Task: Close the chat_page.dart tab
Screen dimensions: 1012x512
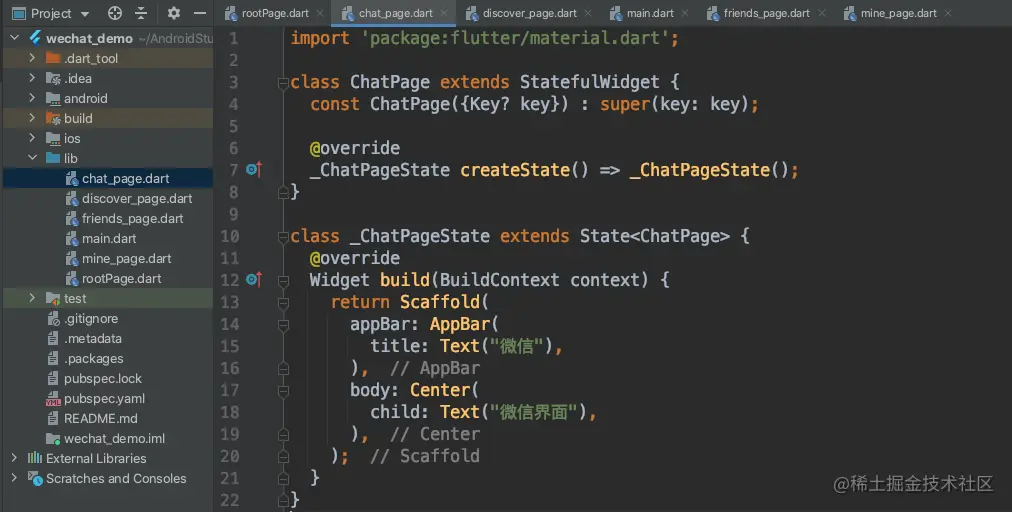Action: [x=443, y=13]
